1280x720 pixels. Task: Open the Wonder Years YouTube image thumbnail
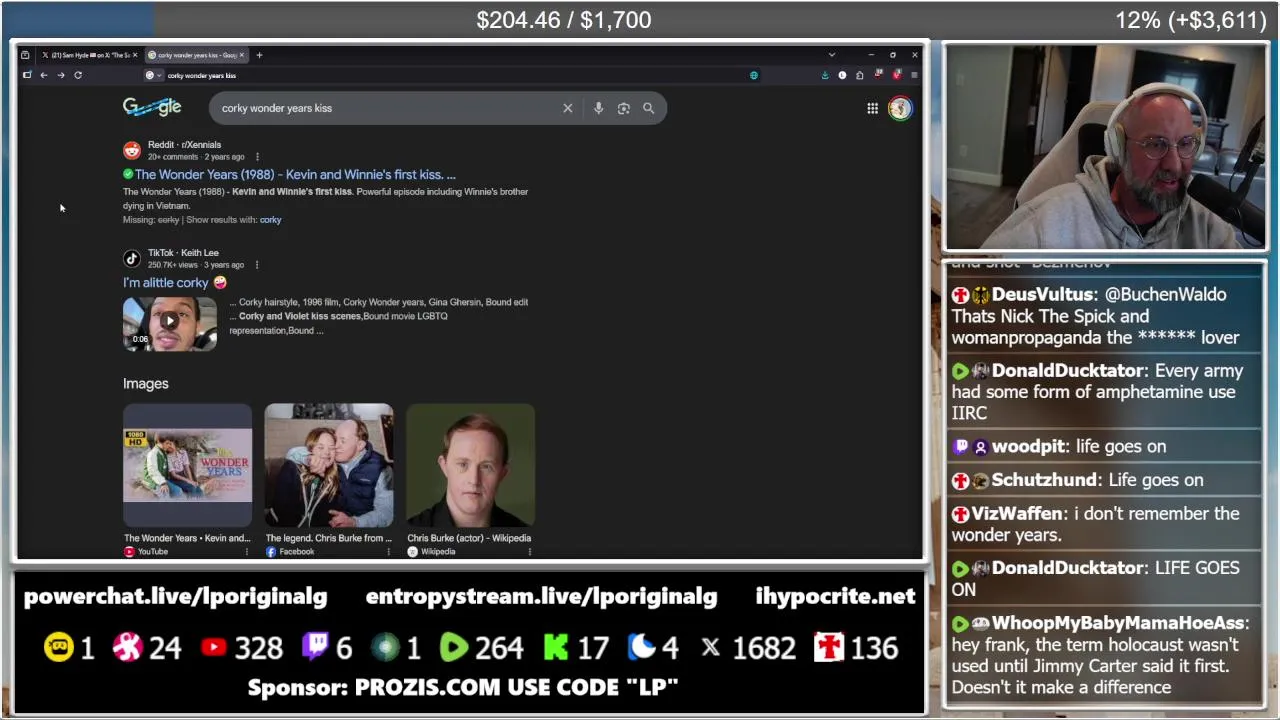pos(188,465)
